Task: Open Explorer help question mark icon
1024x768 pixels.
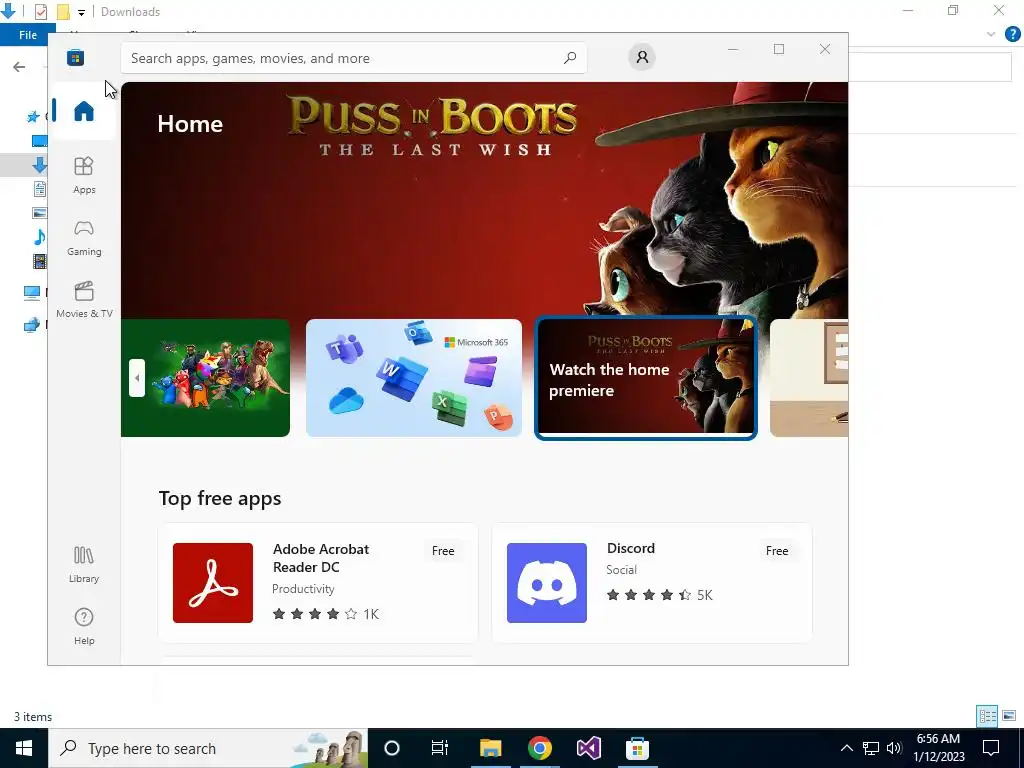Action: point(1012,34)
